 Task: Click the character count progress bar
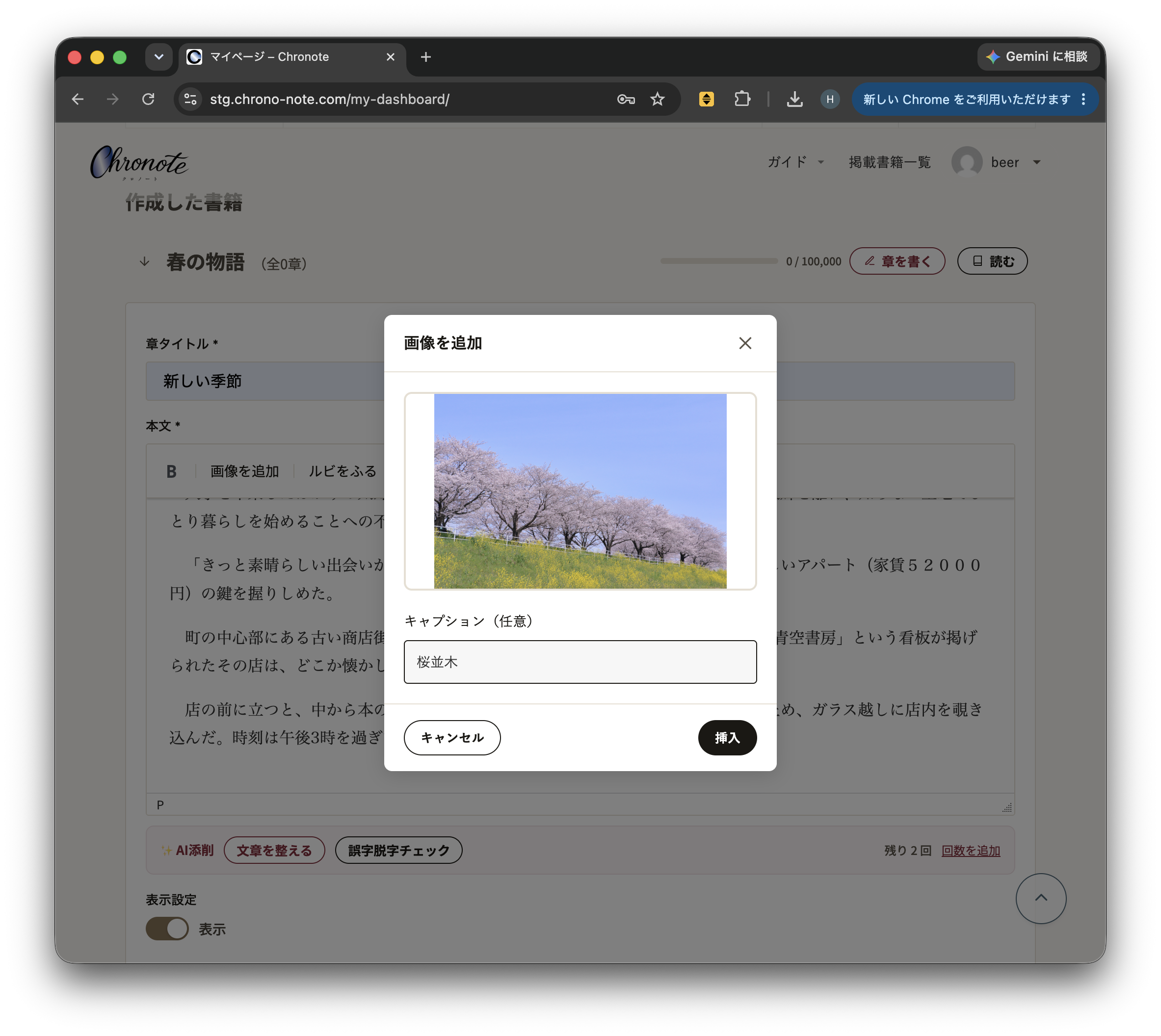(x=718, y=260)
